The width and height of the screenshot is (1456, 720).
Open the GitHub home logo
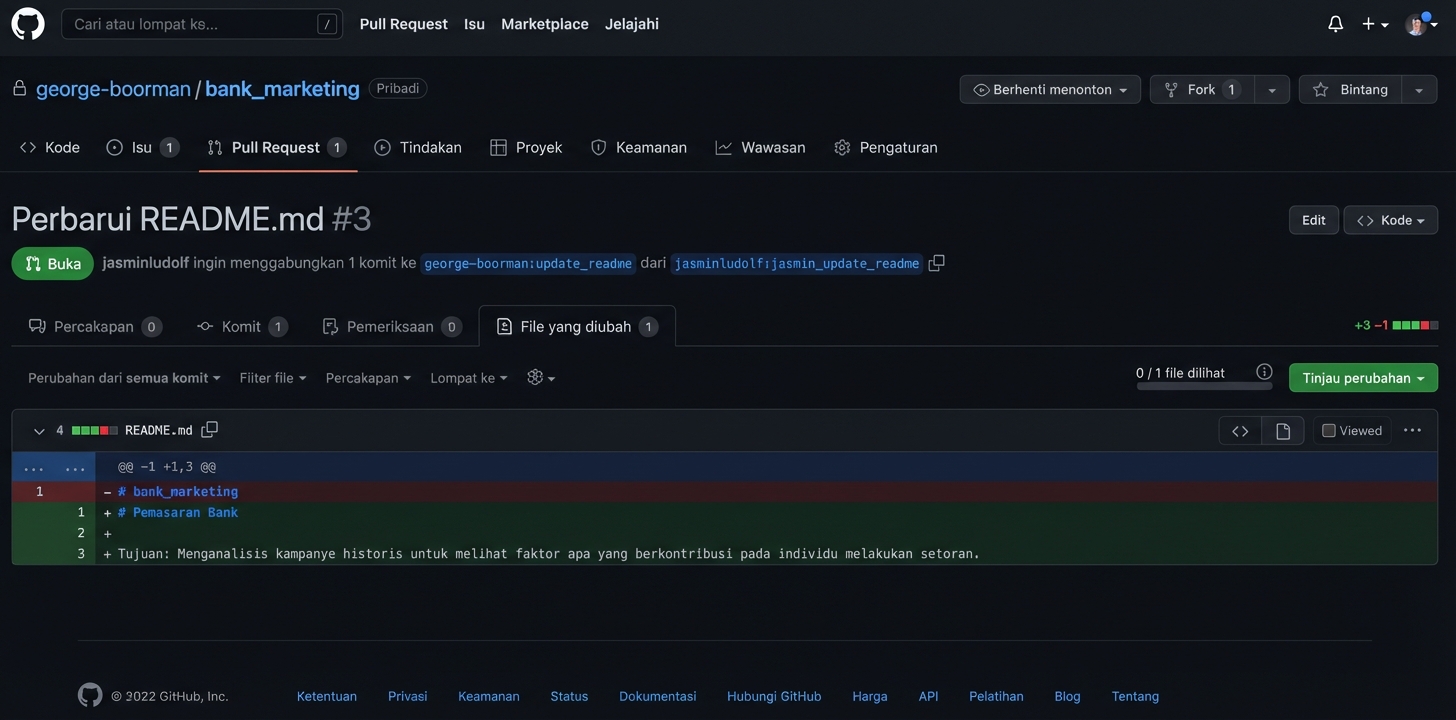(28, 24)
